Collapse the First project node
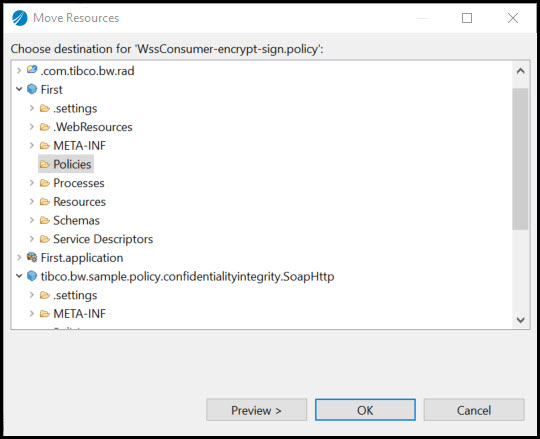This screenshot has height=439, width=540. coord(19,89)
